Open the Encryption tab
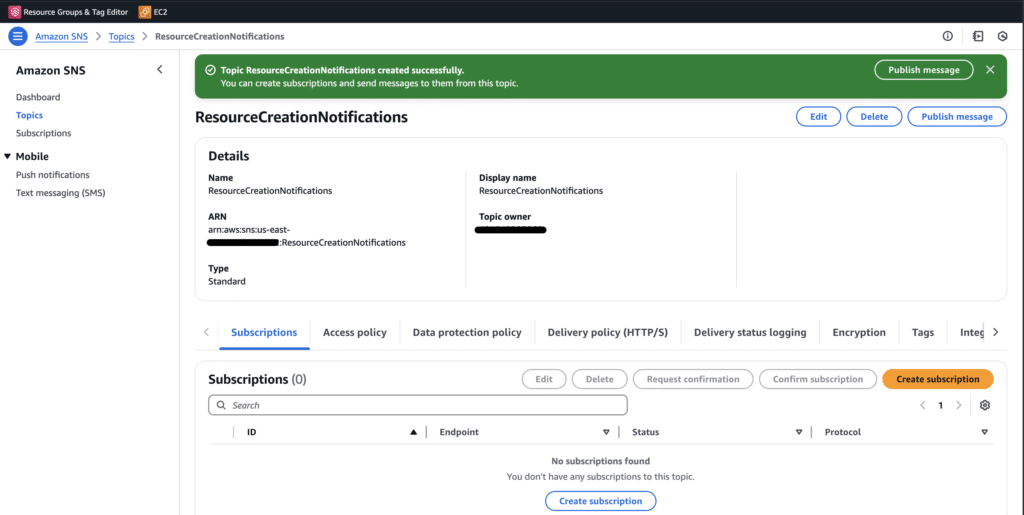Viewport: 1024px width, 515px height. point(859,332)
